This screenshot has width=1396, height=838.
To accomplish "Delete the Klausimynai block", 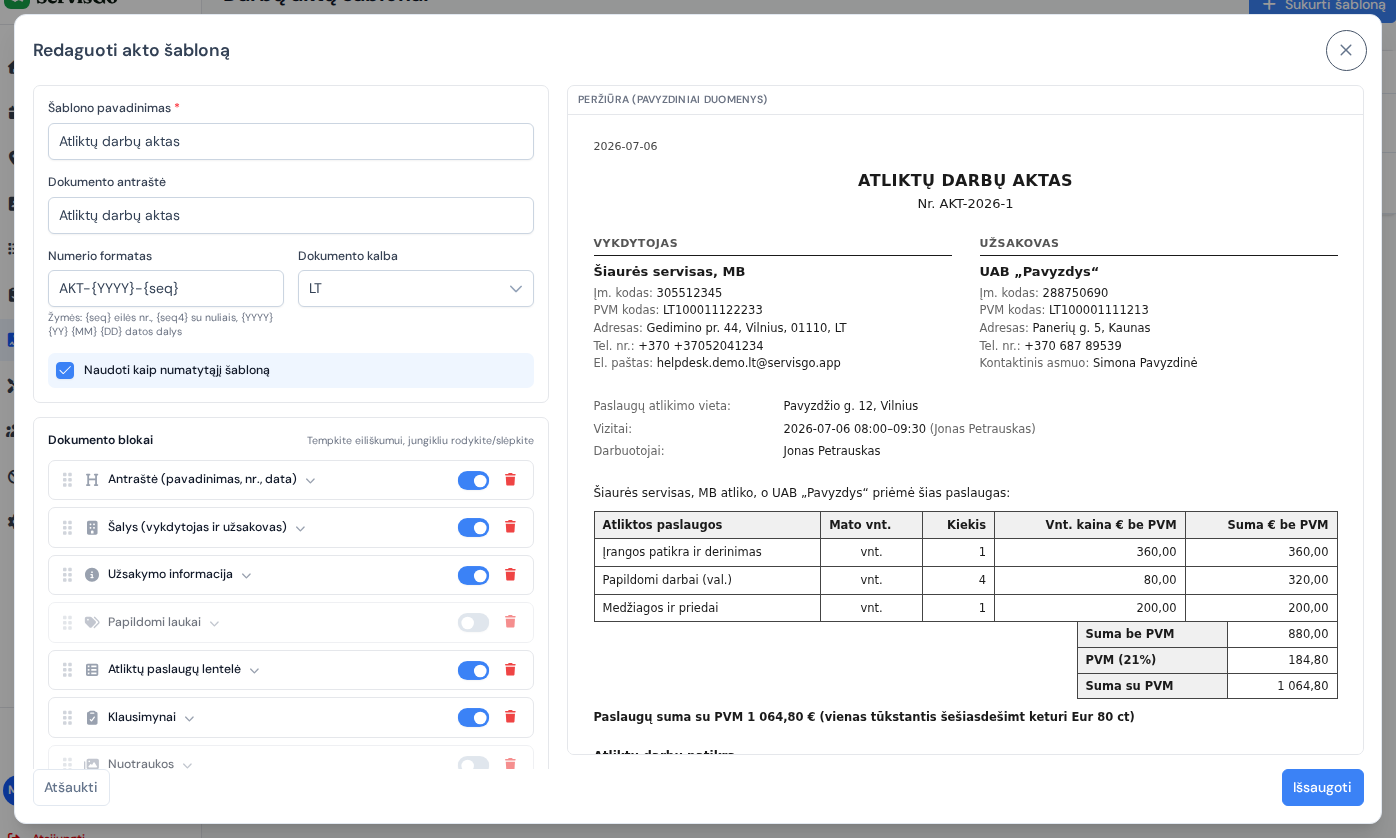I will [x=510, y=717].
